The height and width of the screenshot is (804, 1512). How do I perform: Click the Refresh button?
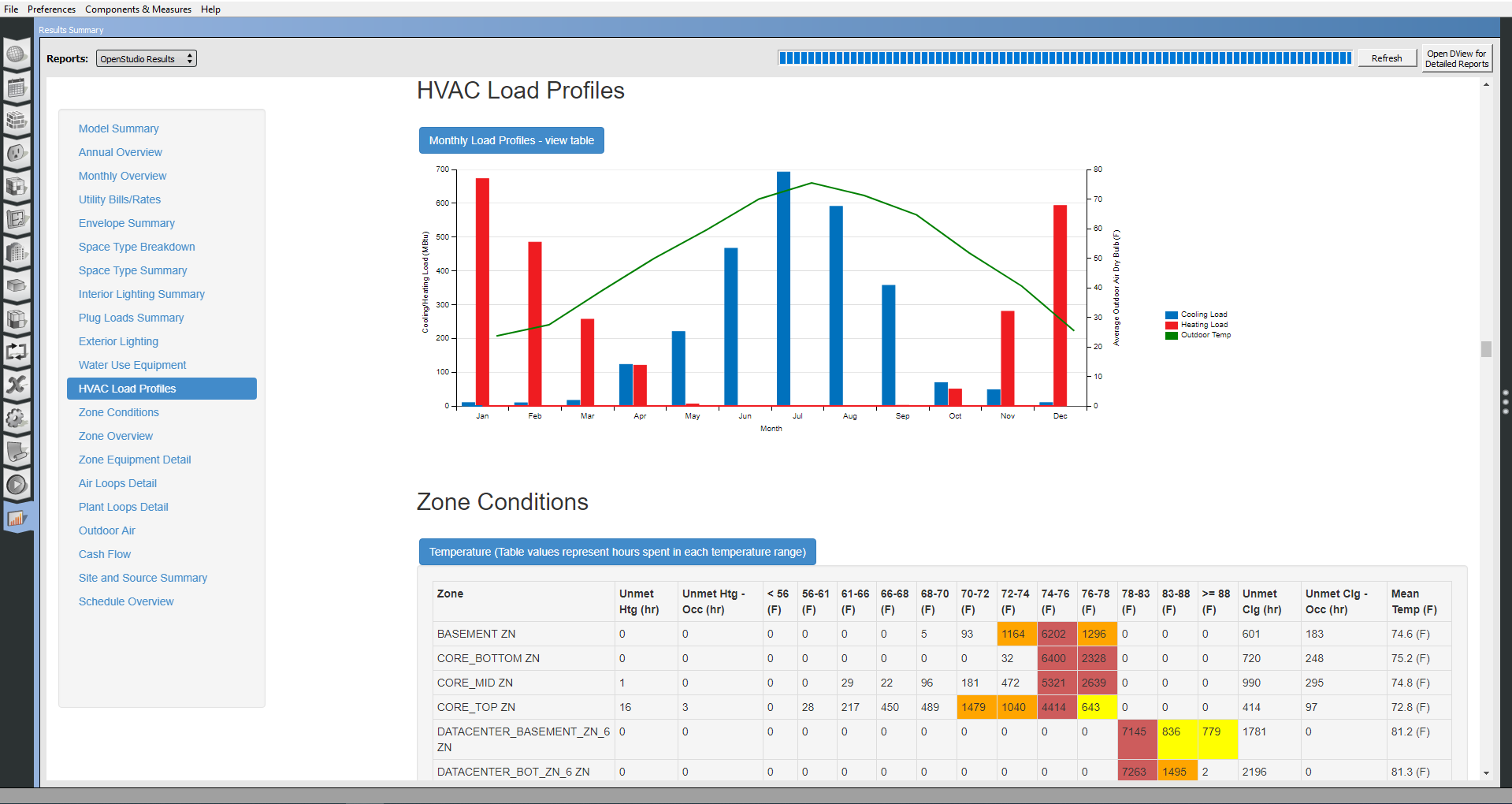(1386, 58)
